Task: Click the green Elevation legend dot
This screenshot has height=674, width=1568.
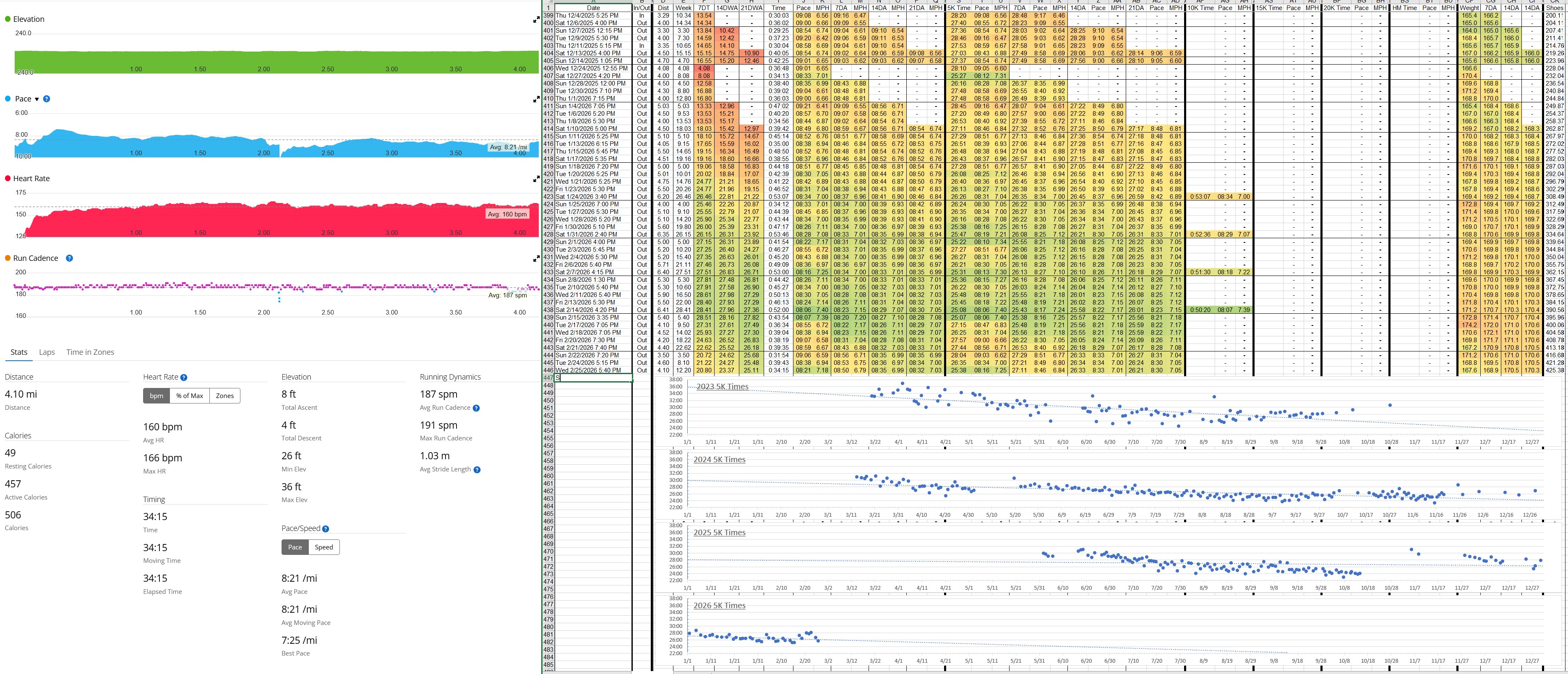Action: pos(8,19)
